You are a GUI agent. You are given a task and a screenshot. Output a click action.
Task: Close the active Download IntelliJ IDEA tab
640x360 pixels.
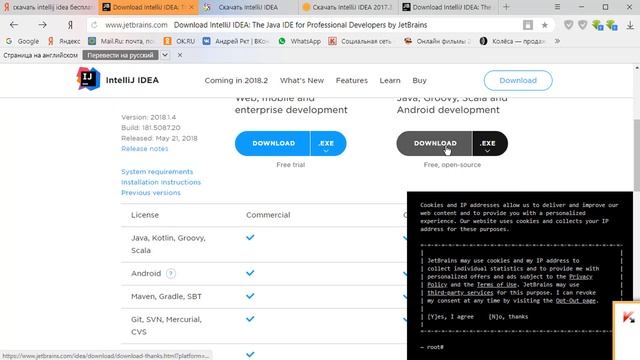click(191, 7)
